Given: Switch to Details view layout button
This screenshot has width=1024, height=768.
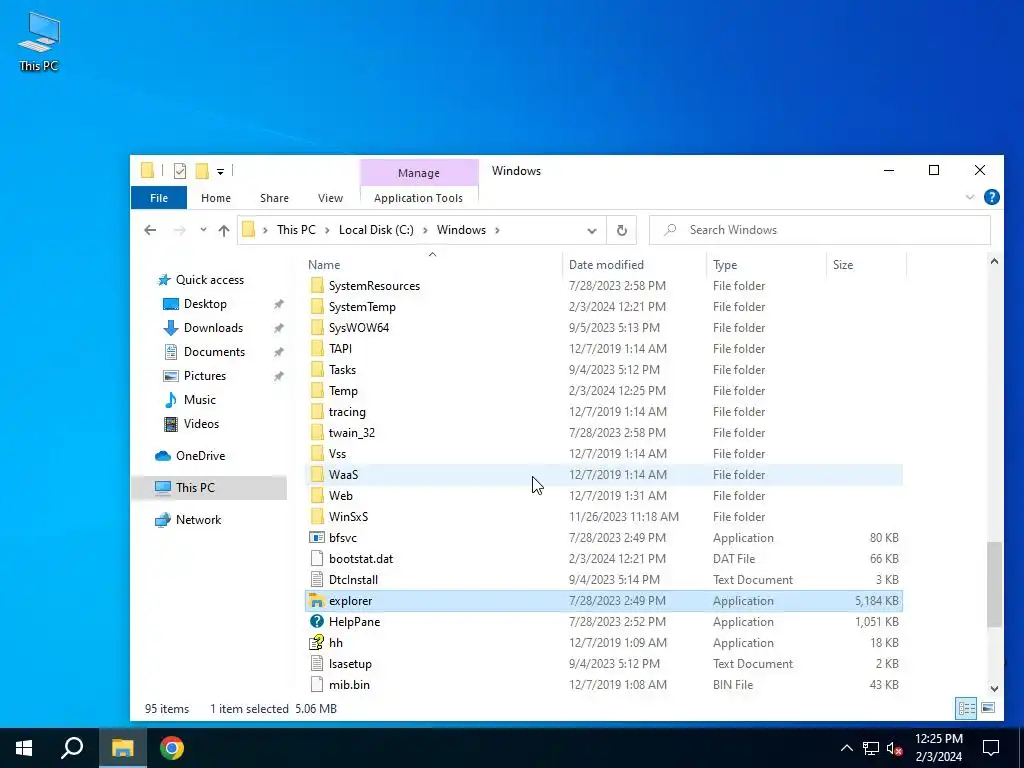Looking at the screenshot, I should 967,708.
